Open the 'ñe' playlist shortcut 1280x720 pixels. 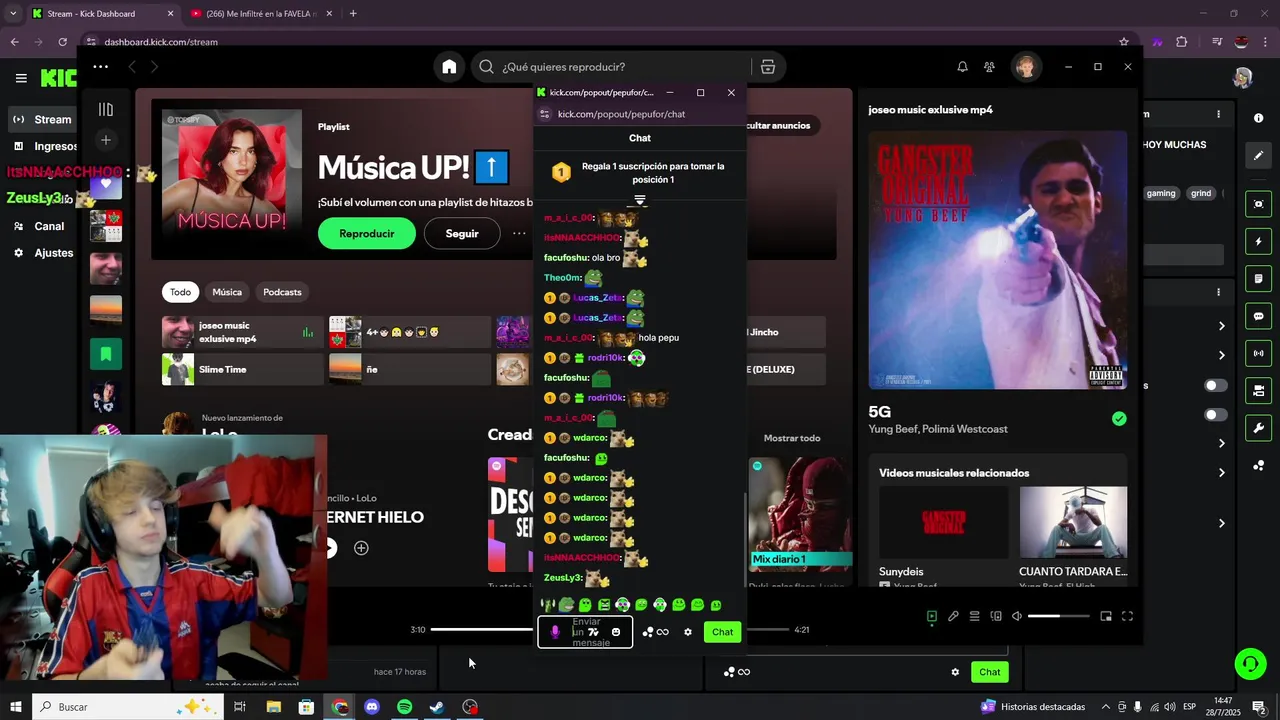click(410, 369)
